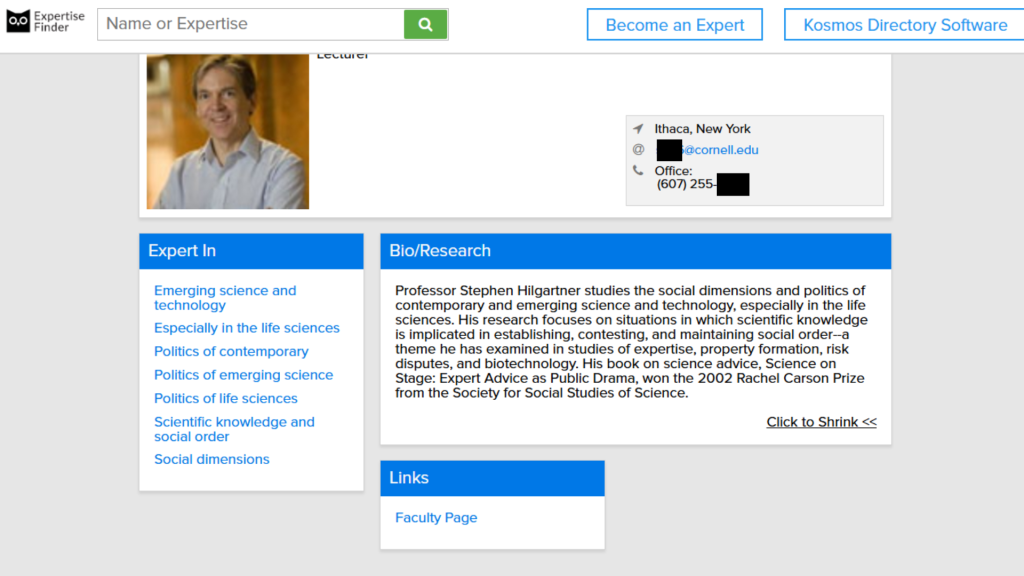The width and height of the screenshot is (1024, 576).
Task: Focus the Name or Expertise search field
Action: pyautogui.click(x=251, y=24)
